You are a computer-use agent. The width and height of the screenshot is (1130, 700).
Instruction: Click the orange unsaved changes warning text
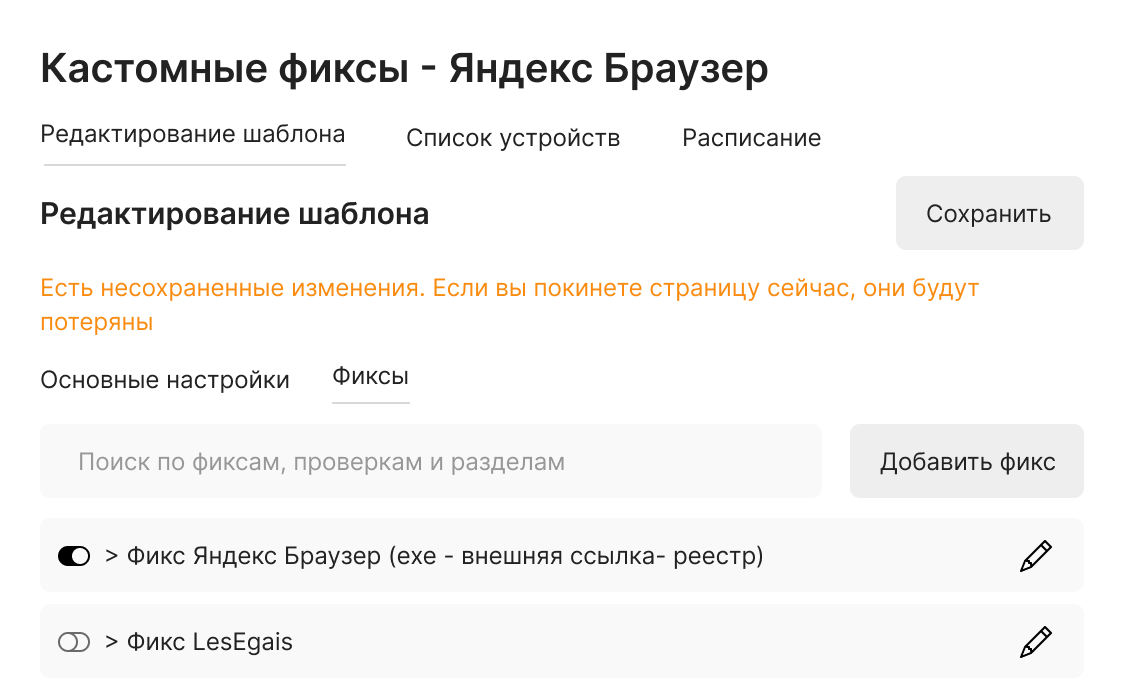510,304
